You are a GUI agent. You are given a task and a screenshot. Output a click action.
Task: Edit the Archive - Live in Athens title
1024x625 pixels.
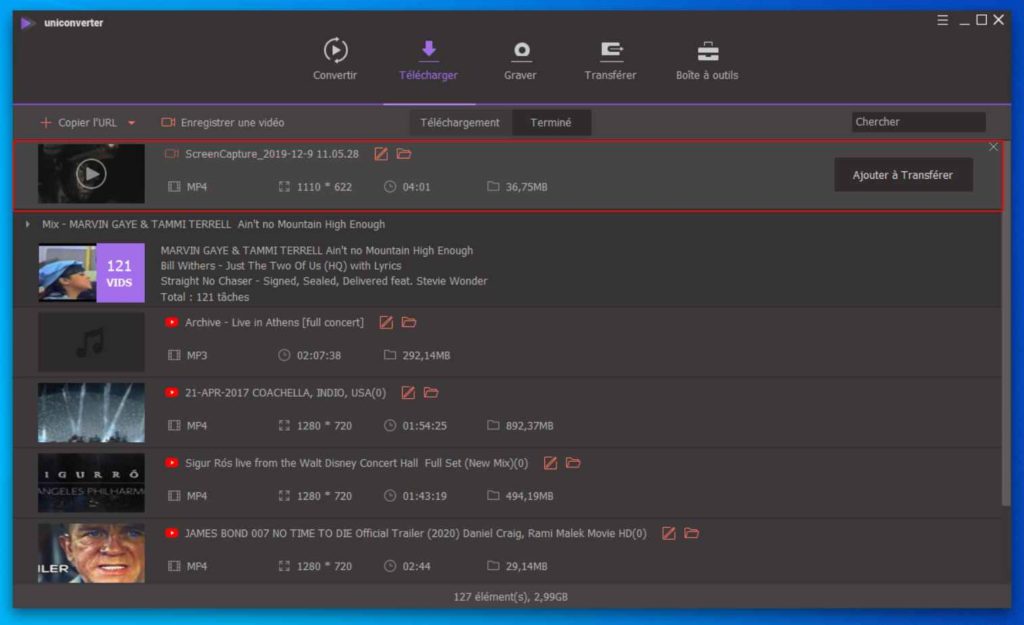click(386, 323)
